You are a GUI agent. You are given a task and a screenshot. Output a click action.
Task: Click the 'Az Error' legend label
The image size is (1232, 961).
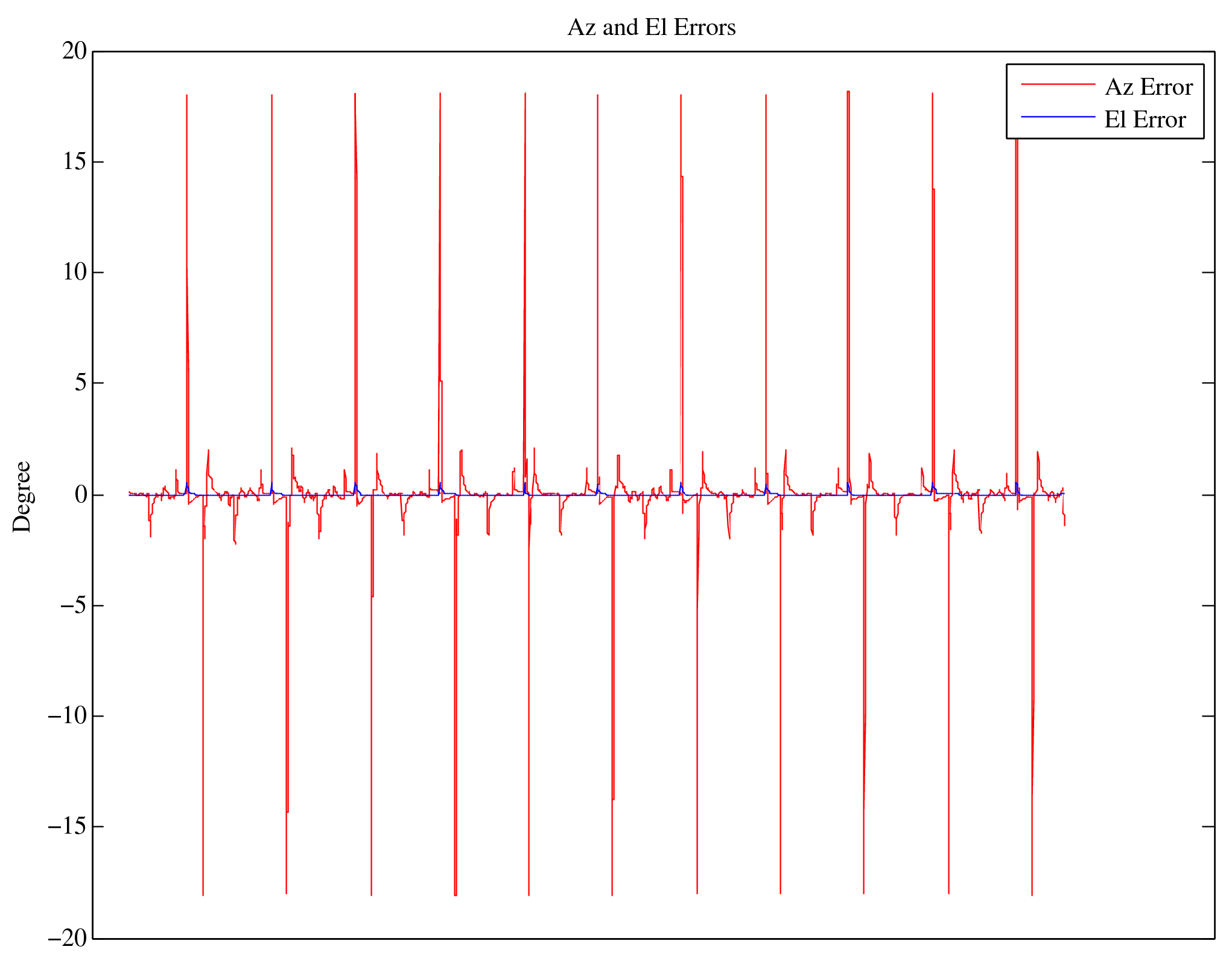(1148, 88)
